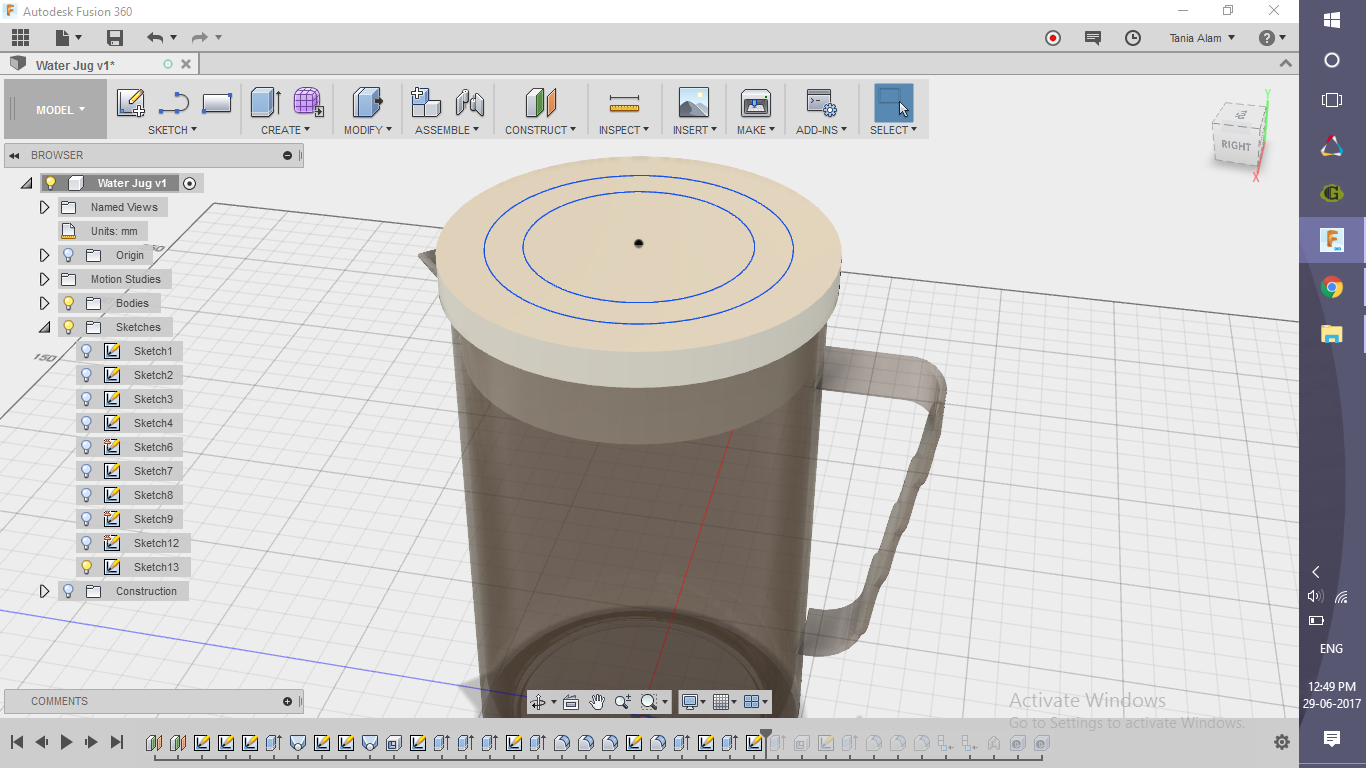The width and height of the screenshot is (1366, 768).
Task: Click the Create Form sculpt icon
Action: point(308,103)
